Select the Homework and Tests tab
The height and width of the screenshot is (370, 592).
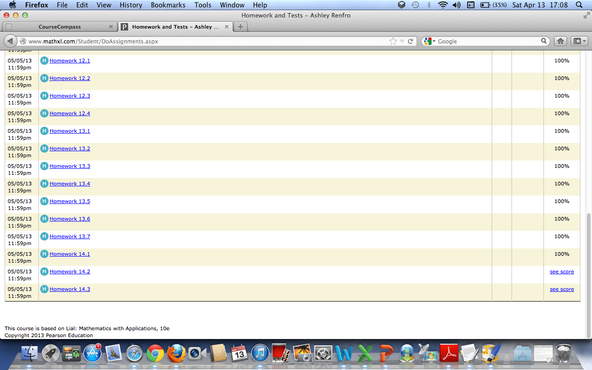tap(174, 27)
